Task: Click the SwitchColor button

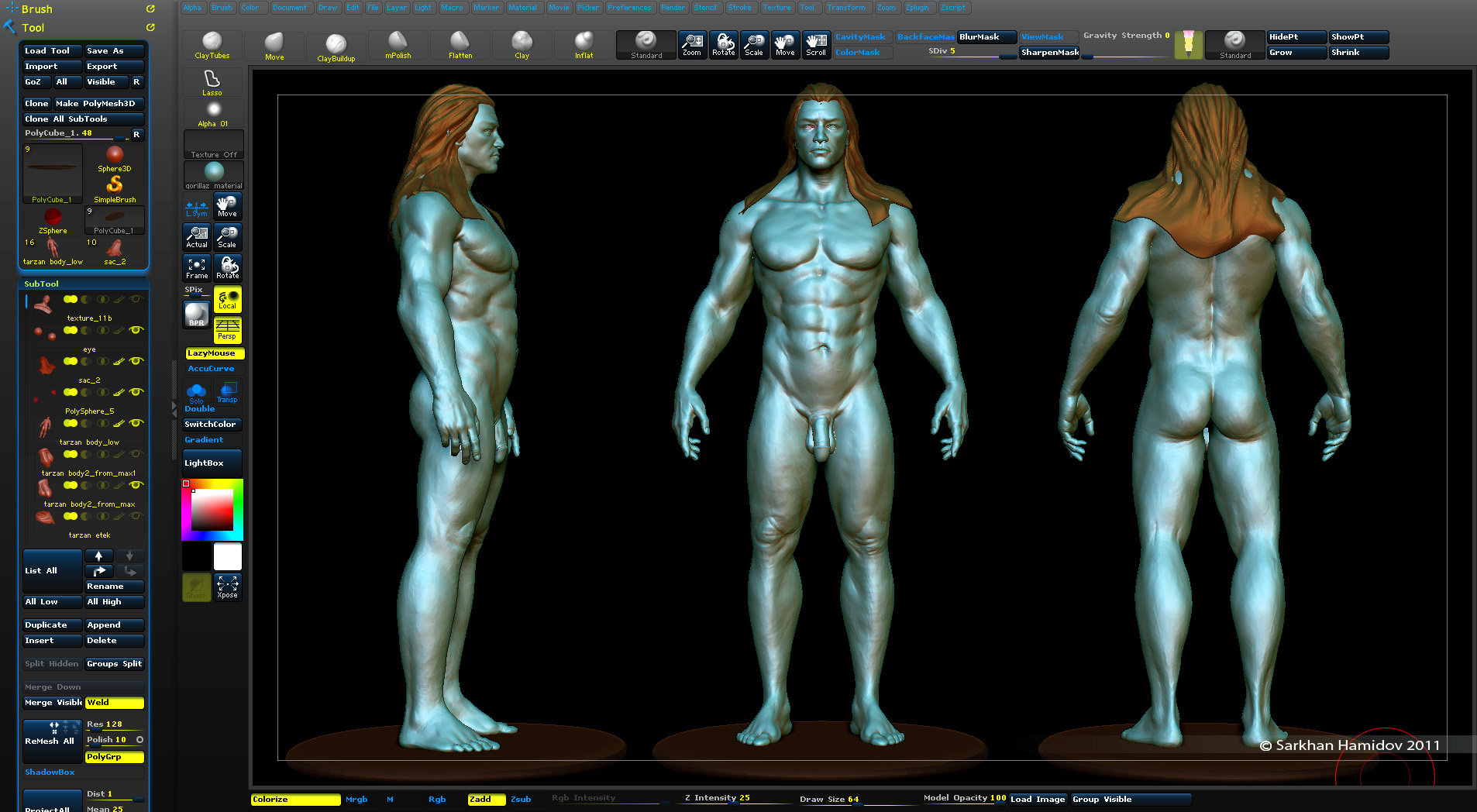Action: [x=213, y=425]
